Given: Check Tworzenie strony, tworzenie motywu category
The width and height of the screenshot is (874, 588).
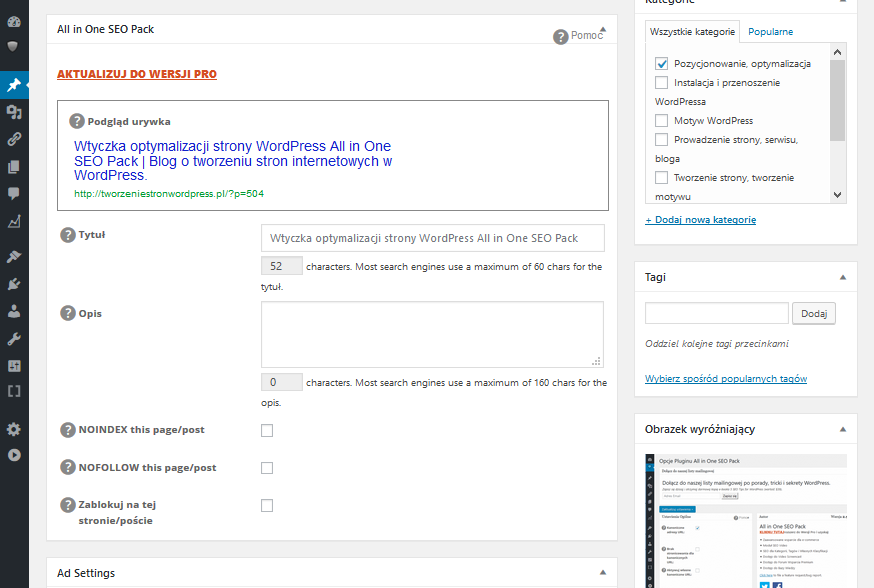Looking at the screenshot, I should coord(661,177).
